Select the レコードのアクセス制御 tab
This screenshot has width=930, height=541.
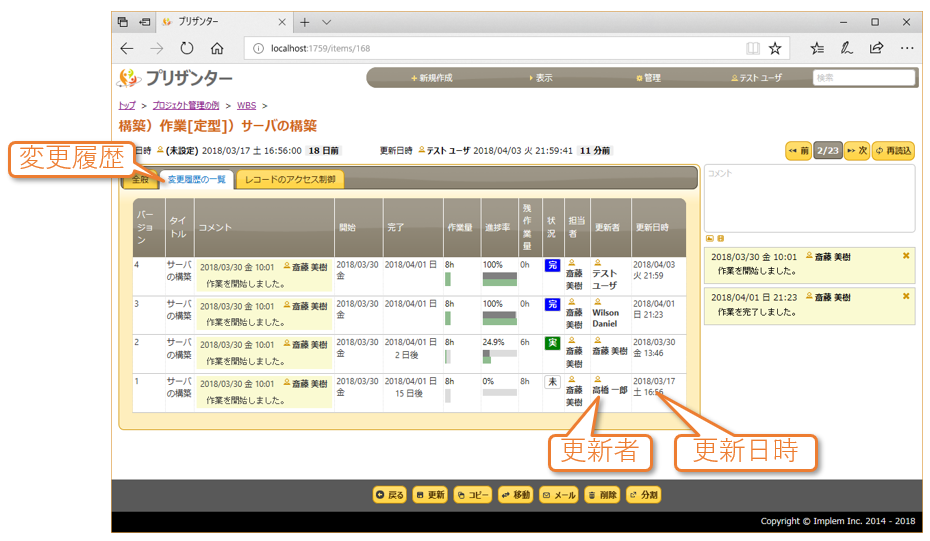290,180
